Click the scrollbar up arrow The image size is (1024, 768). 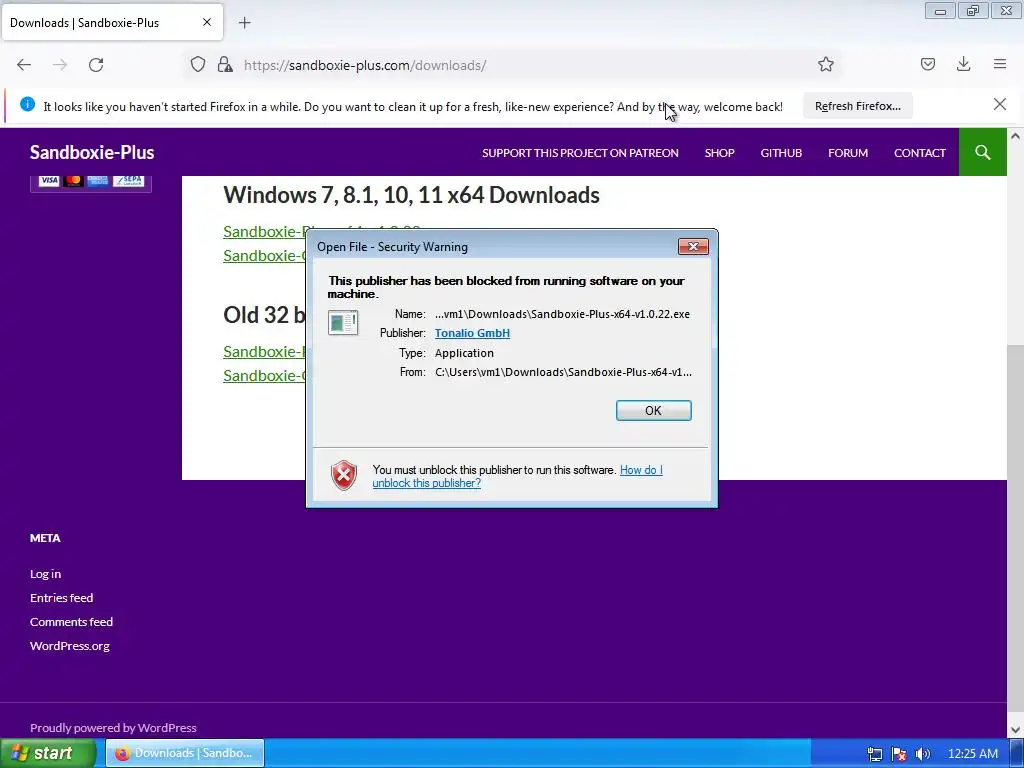point(1015,136)
